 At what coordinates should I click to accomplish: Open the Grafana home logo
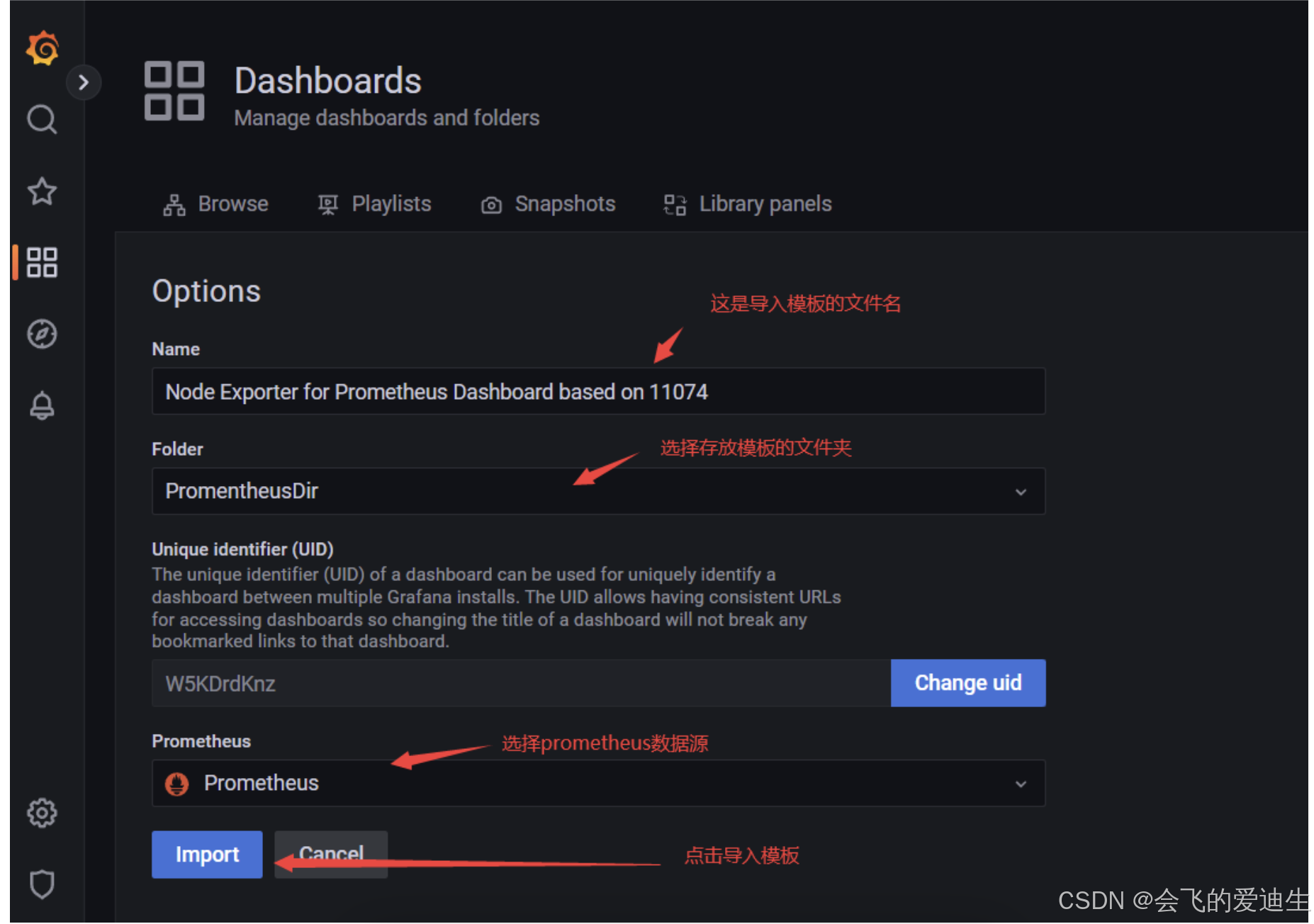point(43,48)
